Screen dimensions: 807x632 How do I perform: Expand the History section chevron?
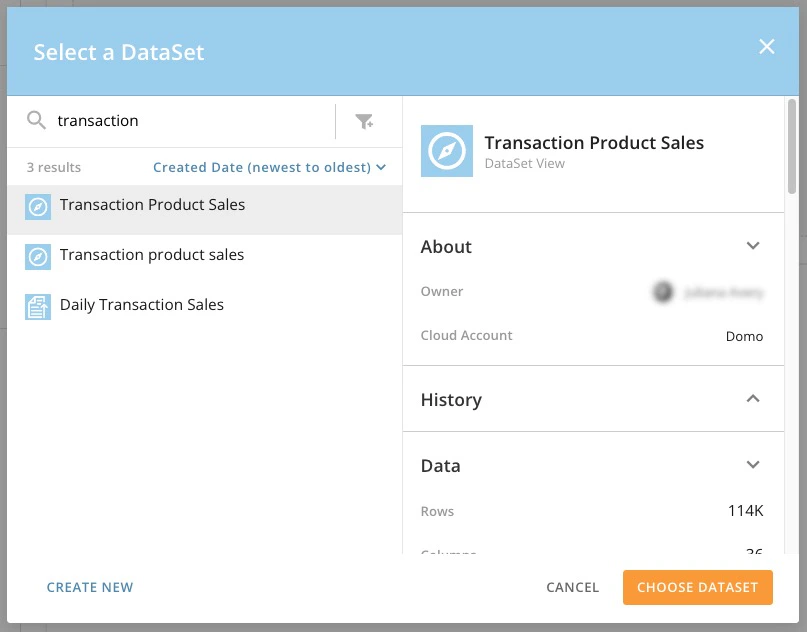click(753, 398)
